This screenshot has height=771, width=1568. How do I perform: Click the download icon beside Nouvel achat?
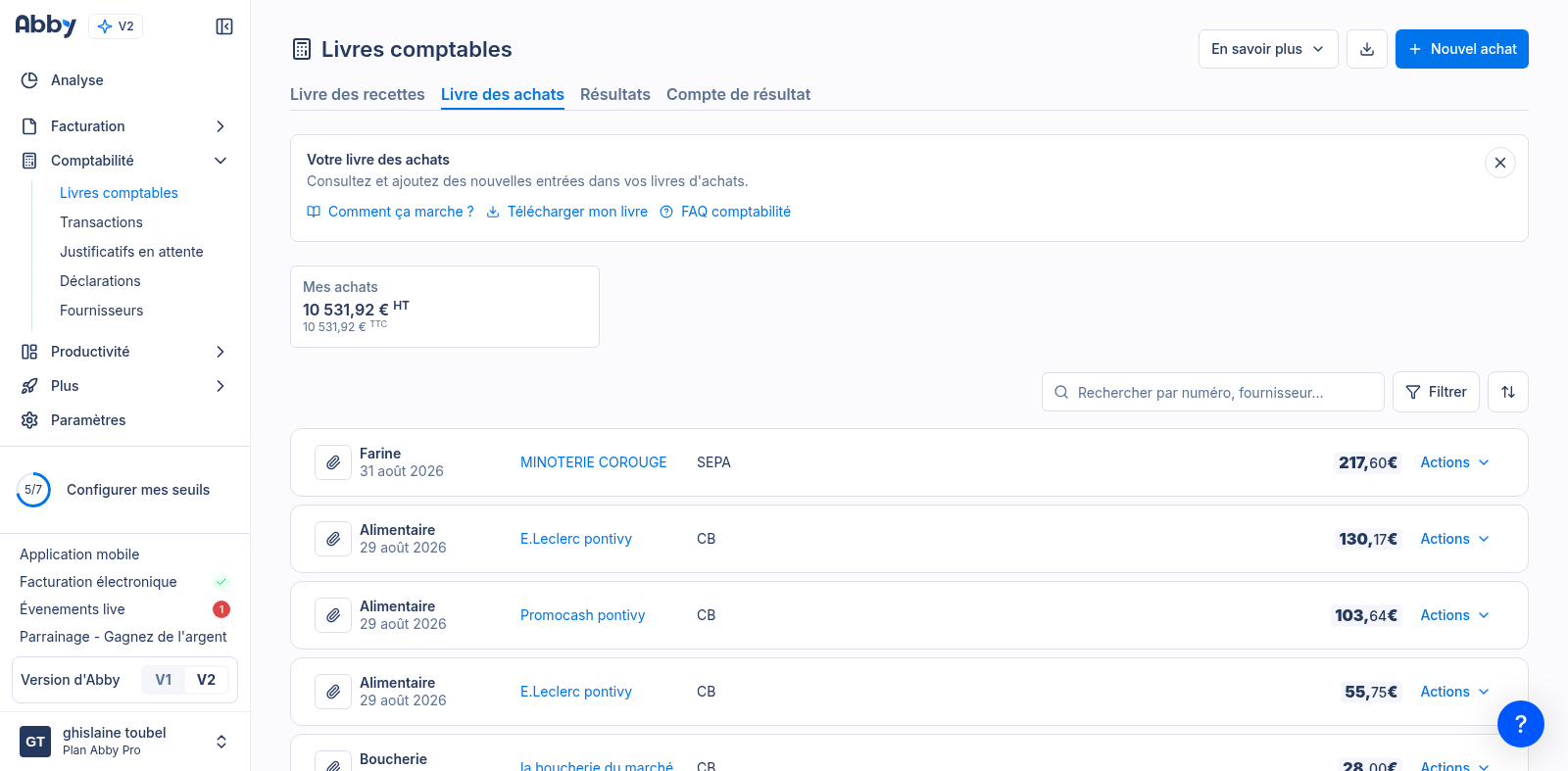[1367, 49]
